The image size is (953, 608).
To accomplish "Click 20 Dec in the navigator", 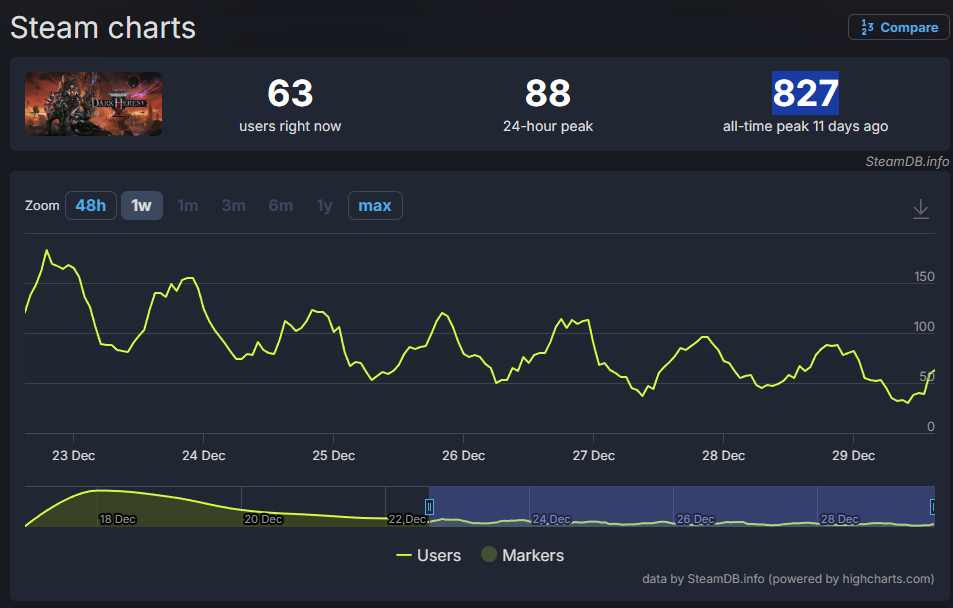I will (263, 519).
